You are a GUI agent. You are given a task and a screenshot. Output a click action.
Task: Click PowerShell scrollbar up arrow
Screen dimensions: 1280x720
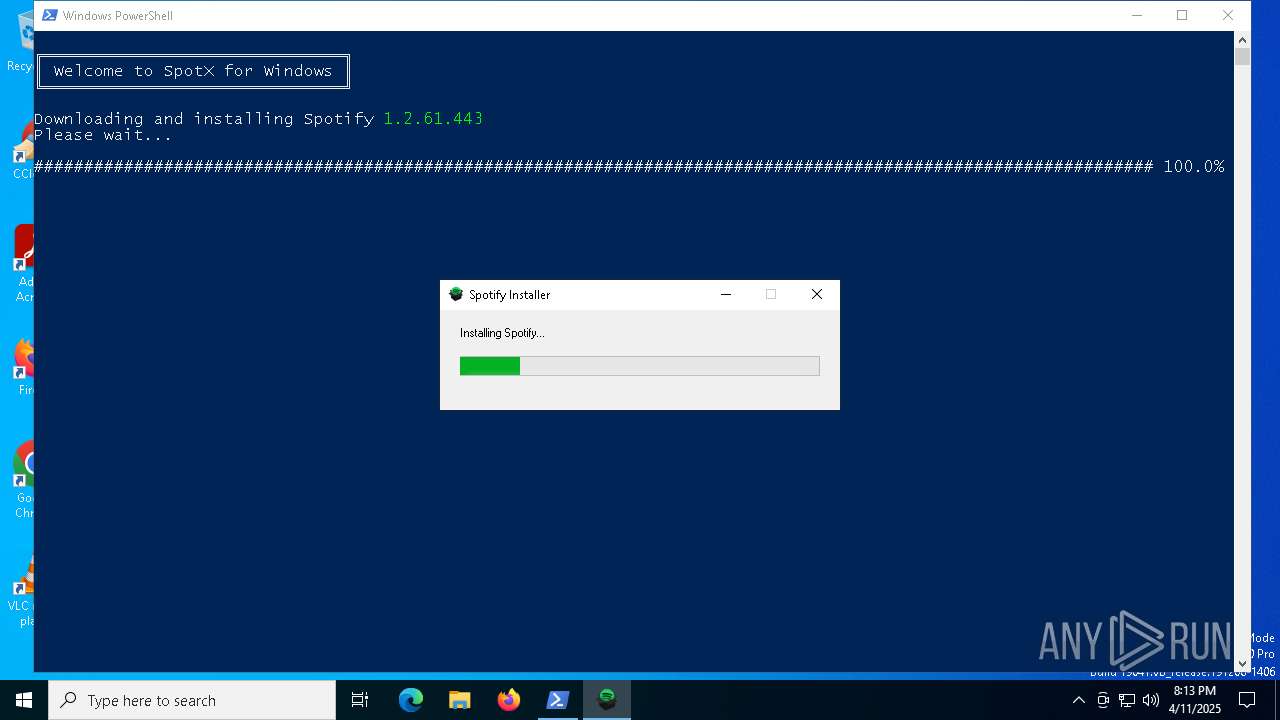point(1242,40)
